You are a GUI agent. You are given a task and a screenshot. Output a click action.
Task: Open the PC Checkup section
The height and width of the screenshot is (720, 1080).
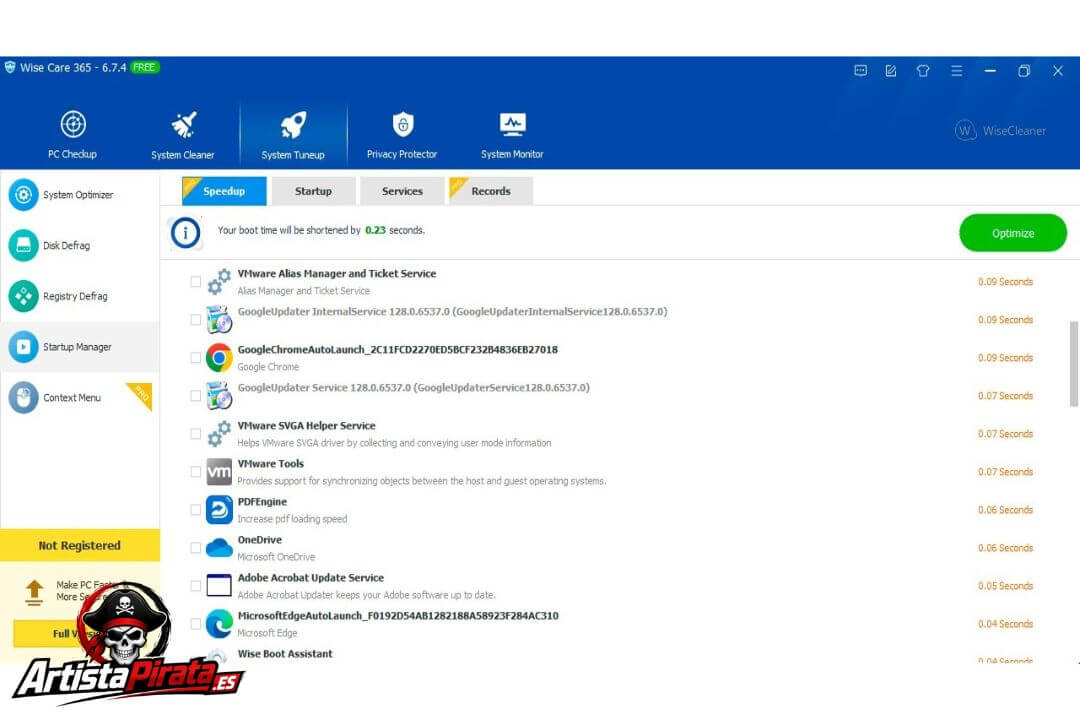click(x=72, y=135)
